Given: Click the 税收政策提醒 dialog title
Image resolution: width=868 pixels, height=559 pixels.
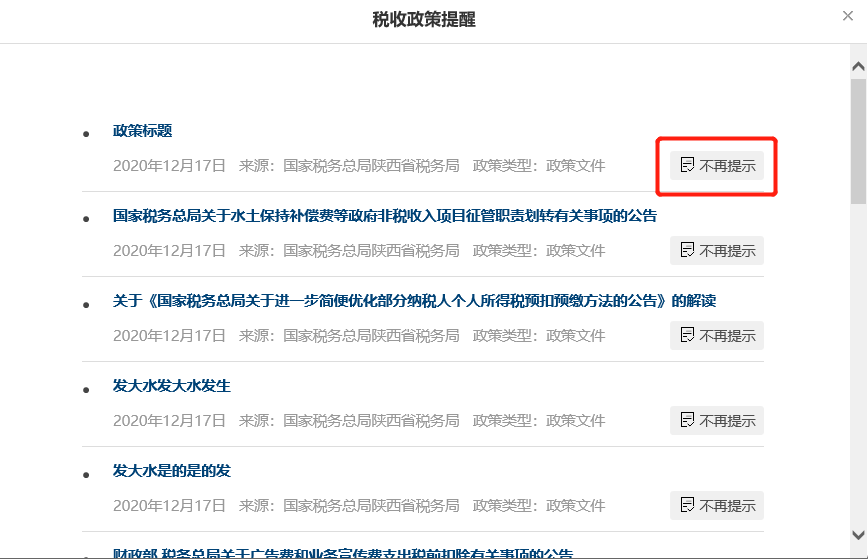Looking at the screenshot, I should click(x=424, y=19).
